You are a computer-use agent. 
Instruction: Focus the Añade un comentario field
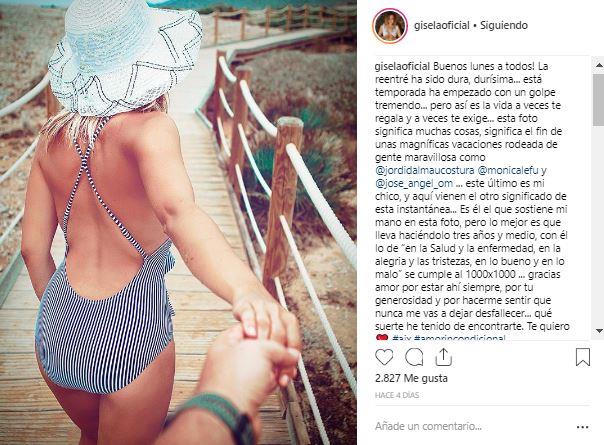click(474, 427)
